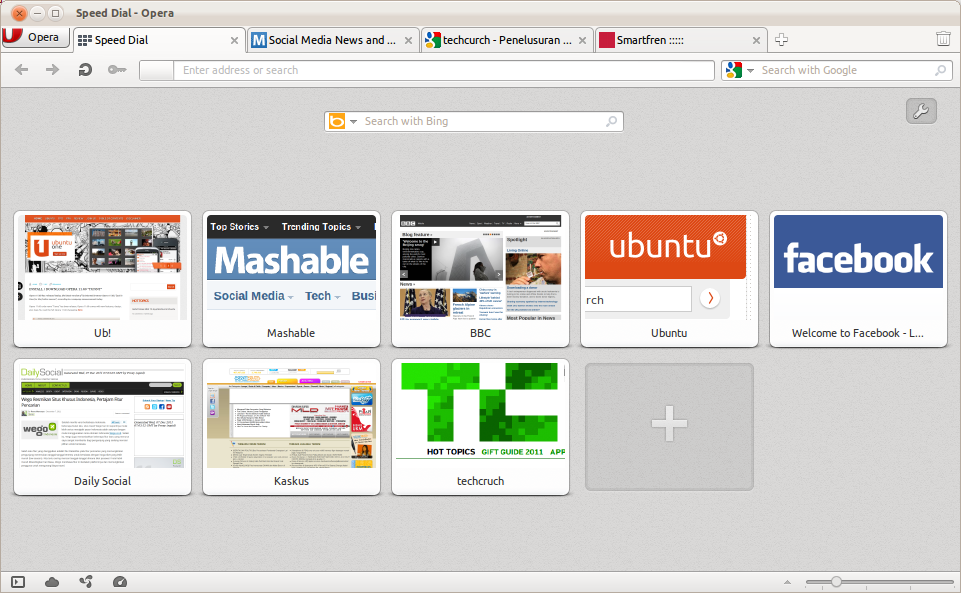
Task: Open the Daily Social speed dial thumbnail
Action: click(102, 427)
